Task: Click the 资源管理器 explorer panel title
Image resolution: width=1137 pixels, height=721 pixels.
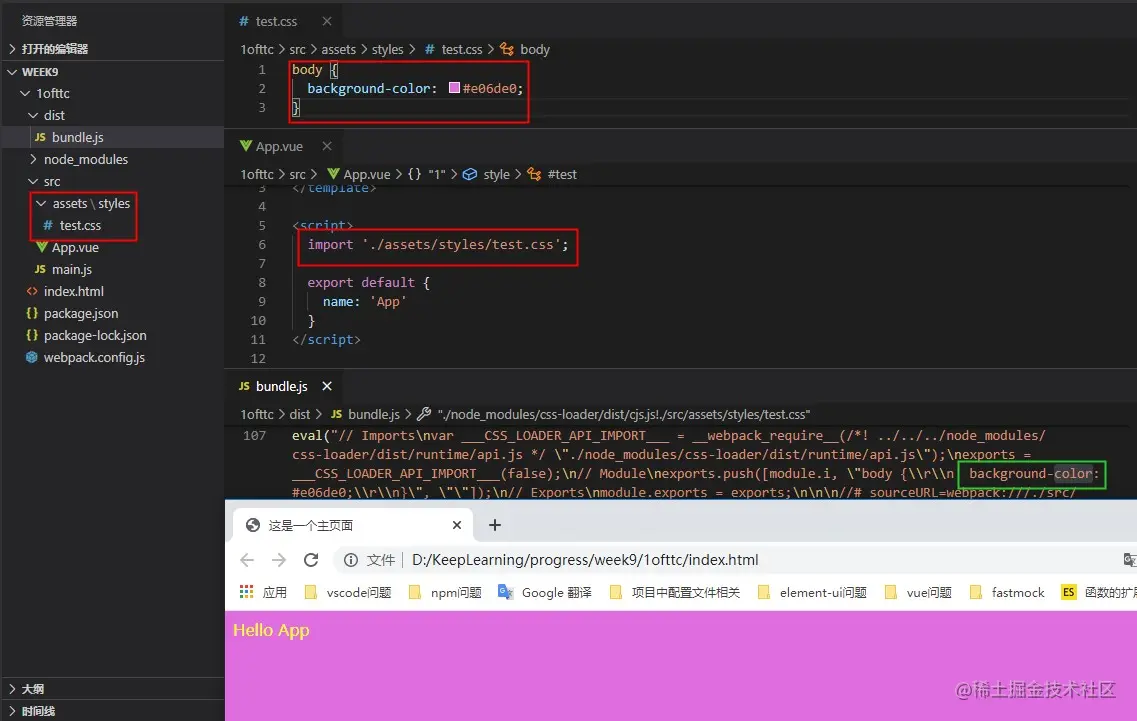Action: [49, 21]
